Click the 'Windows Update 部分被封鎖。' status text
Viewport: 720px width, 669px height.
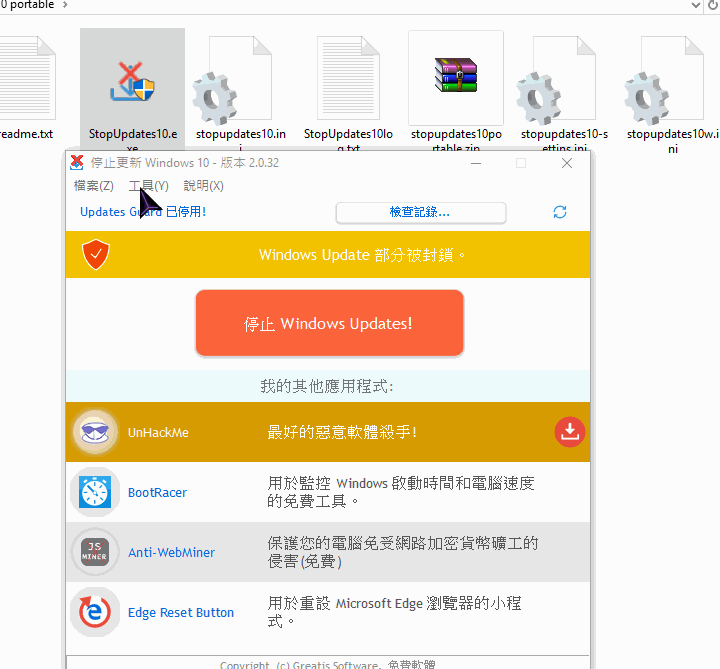362,254
